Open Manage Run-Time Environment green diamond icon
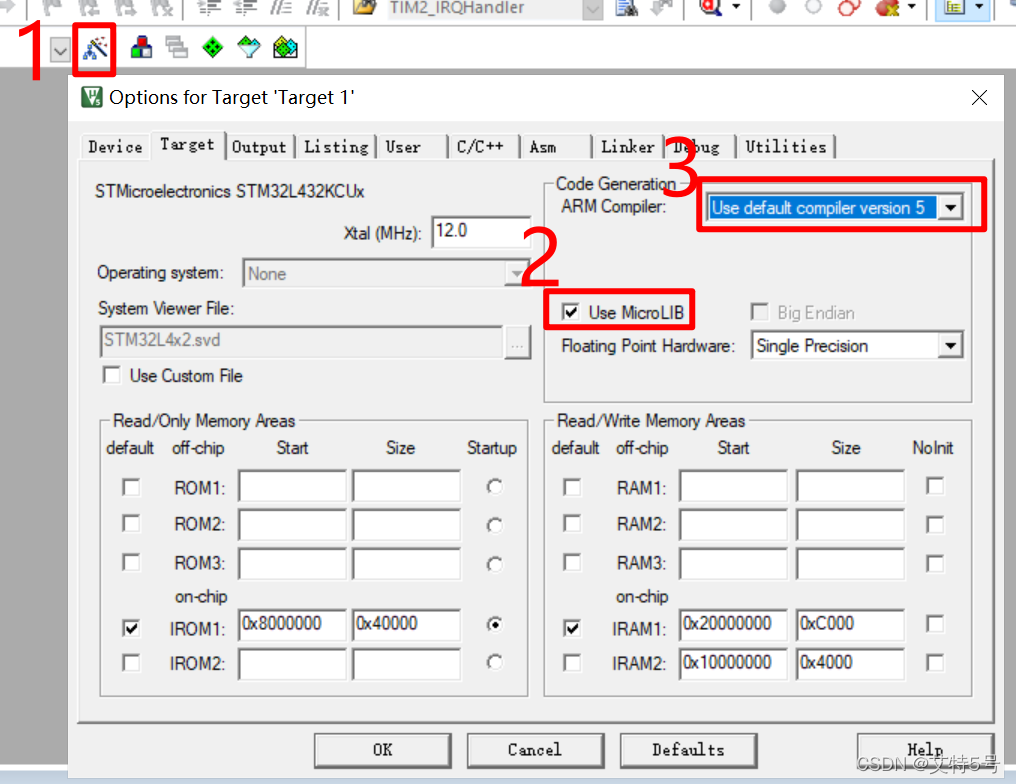Image resolution: width=1016 pixels, height=784 pixels. tap(213, 47)
